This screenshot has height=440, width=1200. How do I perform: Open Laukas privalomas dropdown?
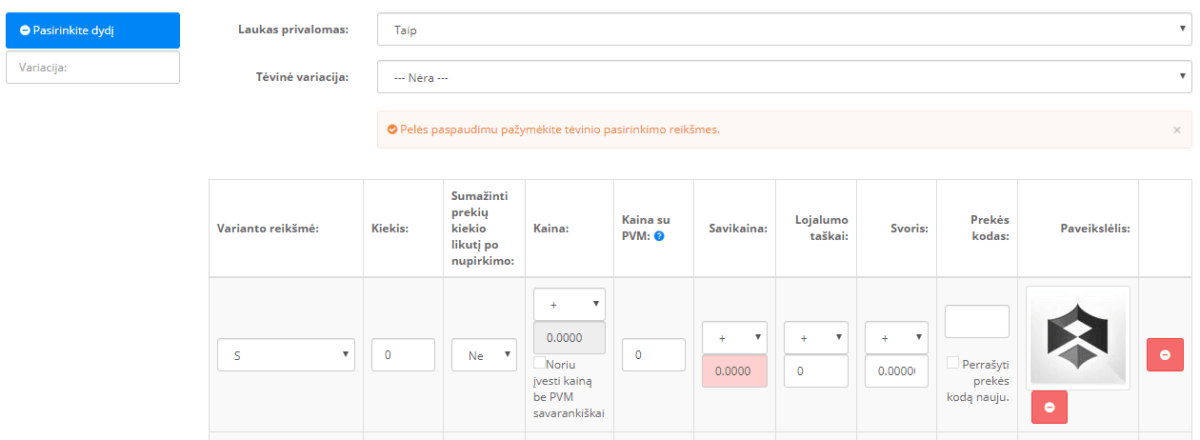[x=785, y=30]
